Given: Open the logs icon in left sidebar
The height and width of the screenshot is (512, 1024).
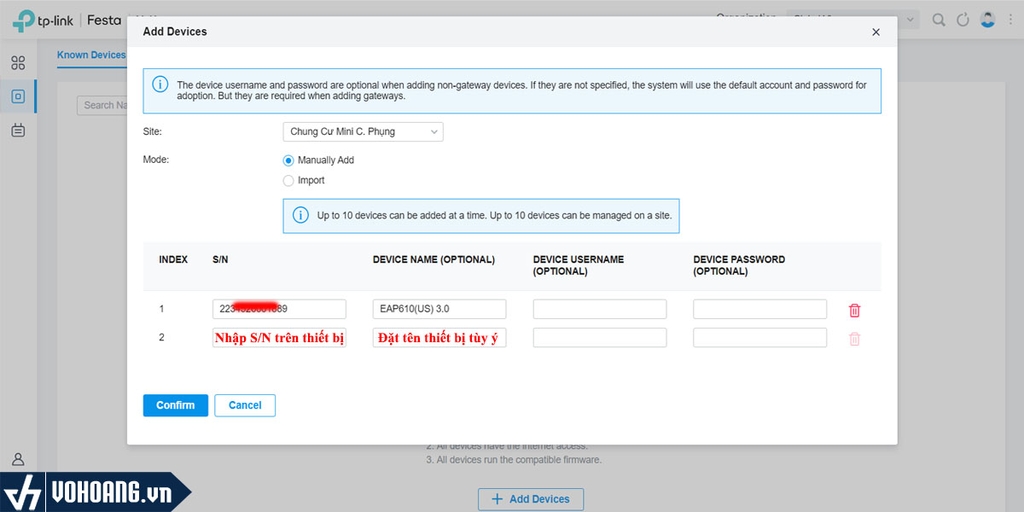Looking at the screenshot, I should 18,131.
